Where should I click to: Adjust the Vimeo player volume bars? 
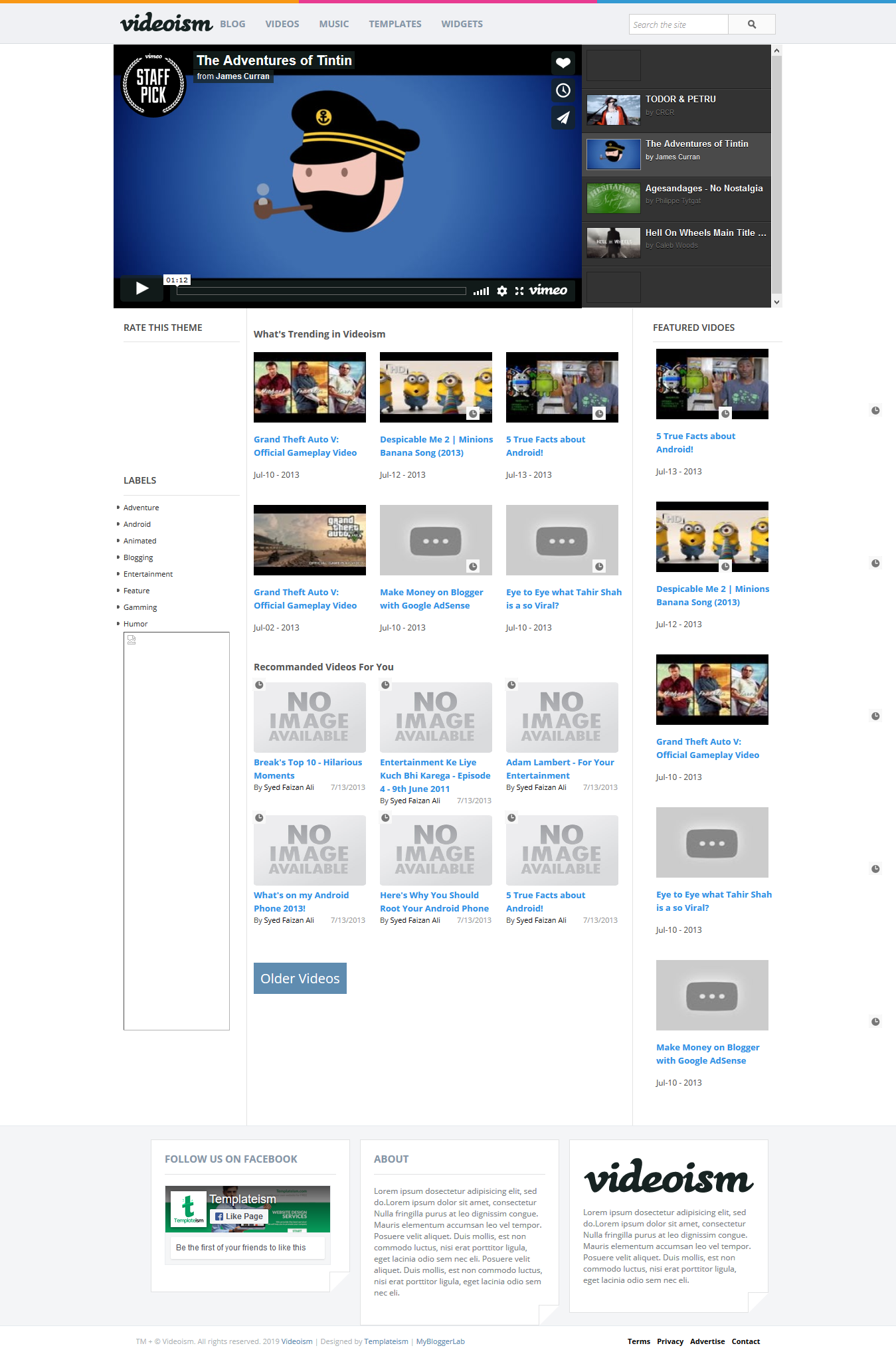click(481, 291)
